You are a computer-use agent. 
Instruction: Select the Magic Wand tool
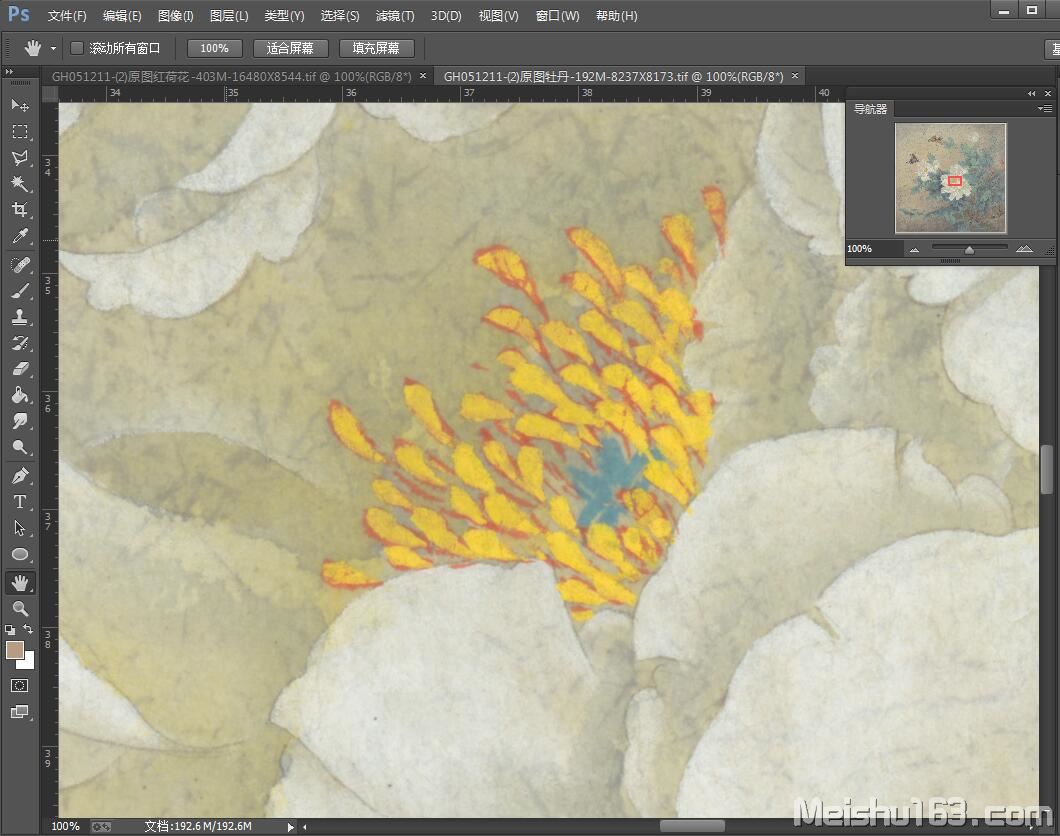[20, 183]
